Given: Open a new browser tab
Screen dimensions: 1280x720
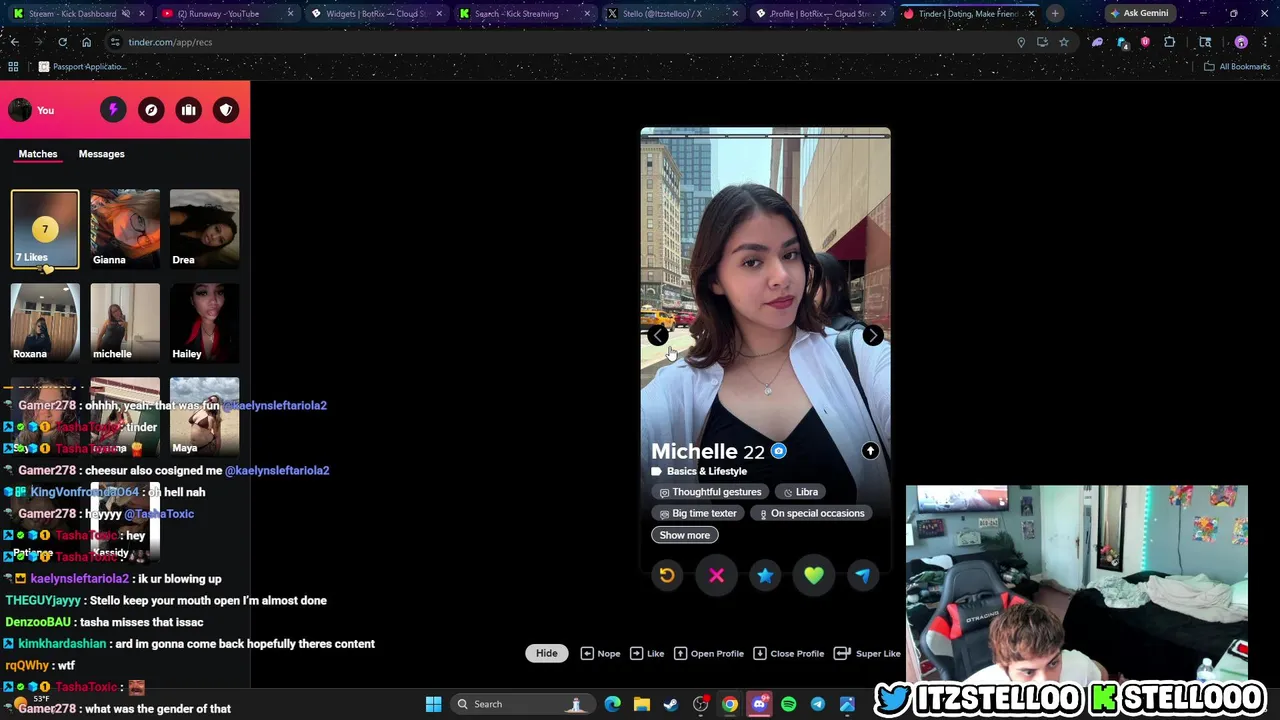Looking at the screenshot, I should pyautogui.click(x=1055, y=13).
